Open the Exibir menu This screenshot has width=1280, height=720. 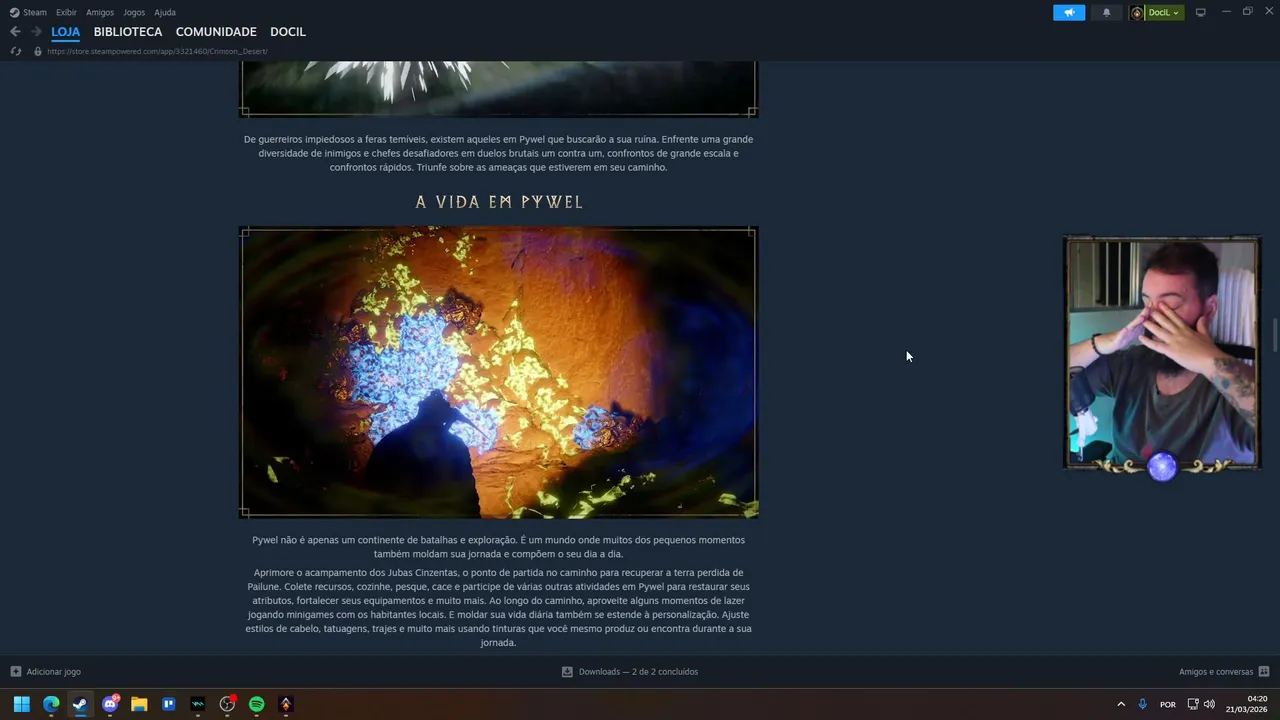(x=66, y=12)
